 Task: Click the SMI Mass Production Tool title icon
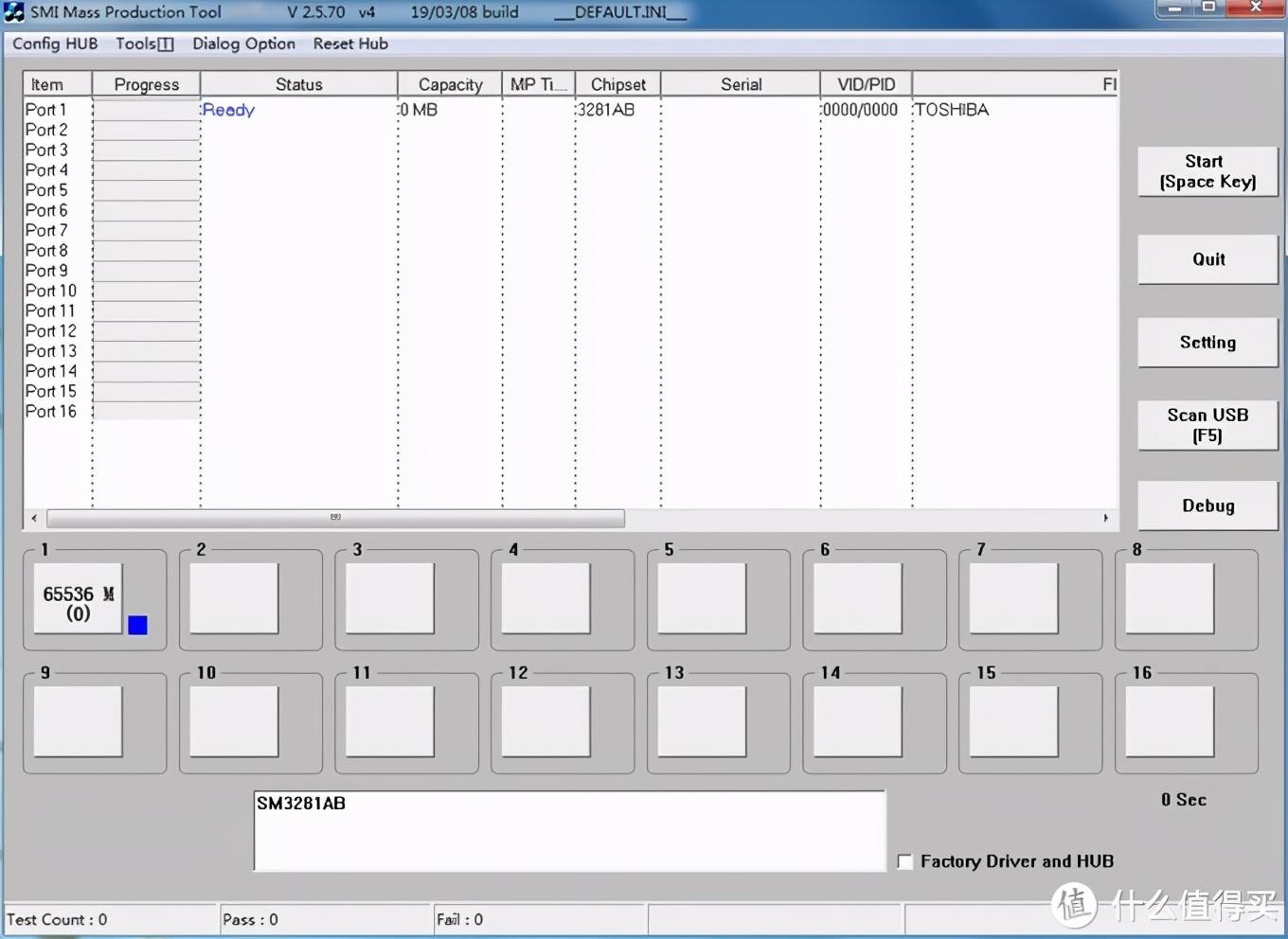tap(14, 12)
